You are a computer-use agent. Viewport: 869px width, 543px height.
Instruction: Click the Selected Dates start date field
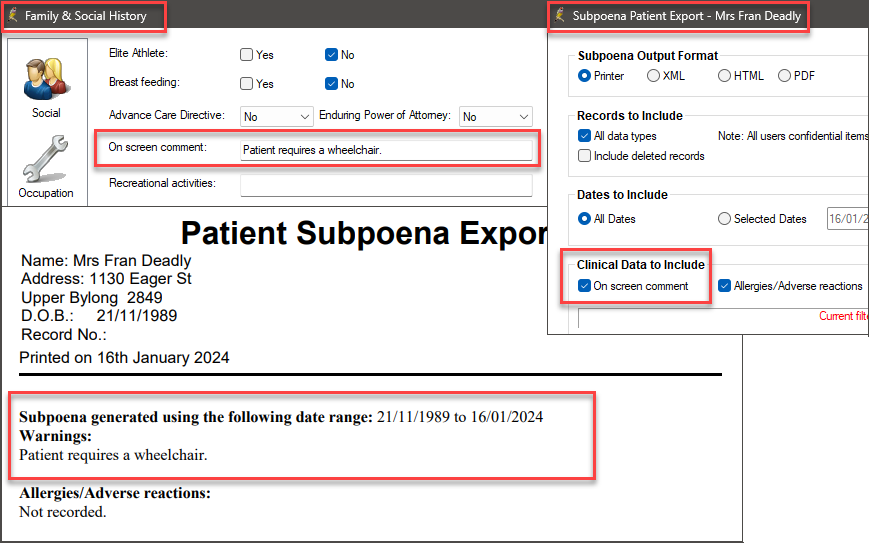click(848, 219)
